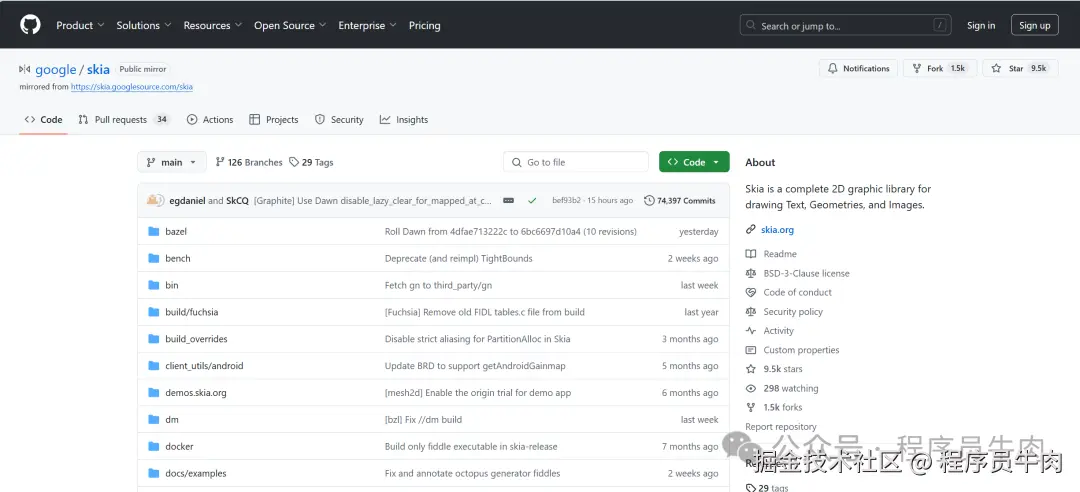Screen dimensions: 1080x492
Task: Open the google owner link
Action: pos(56,70)
